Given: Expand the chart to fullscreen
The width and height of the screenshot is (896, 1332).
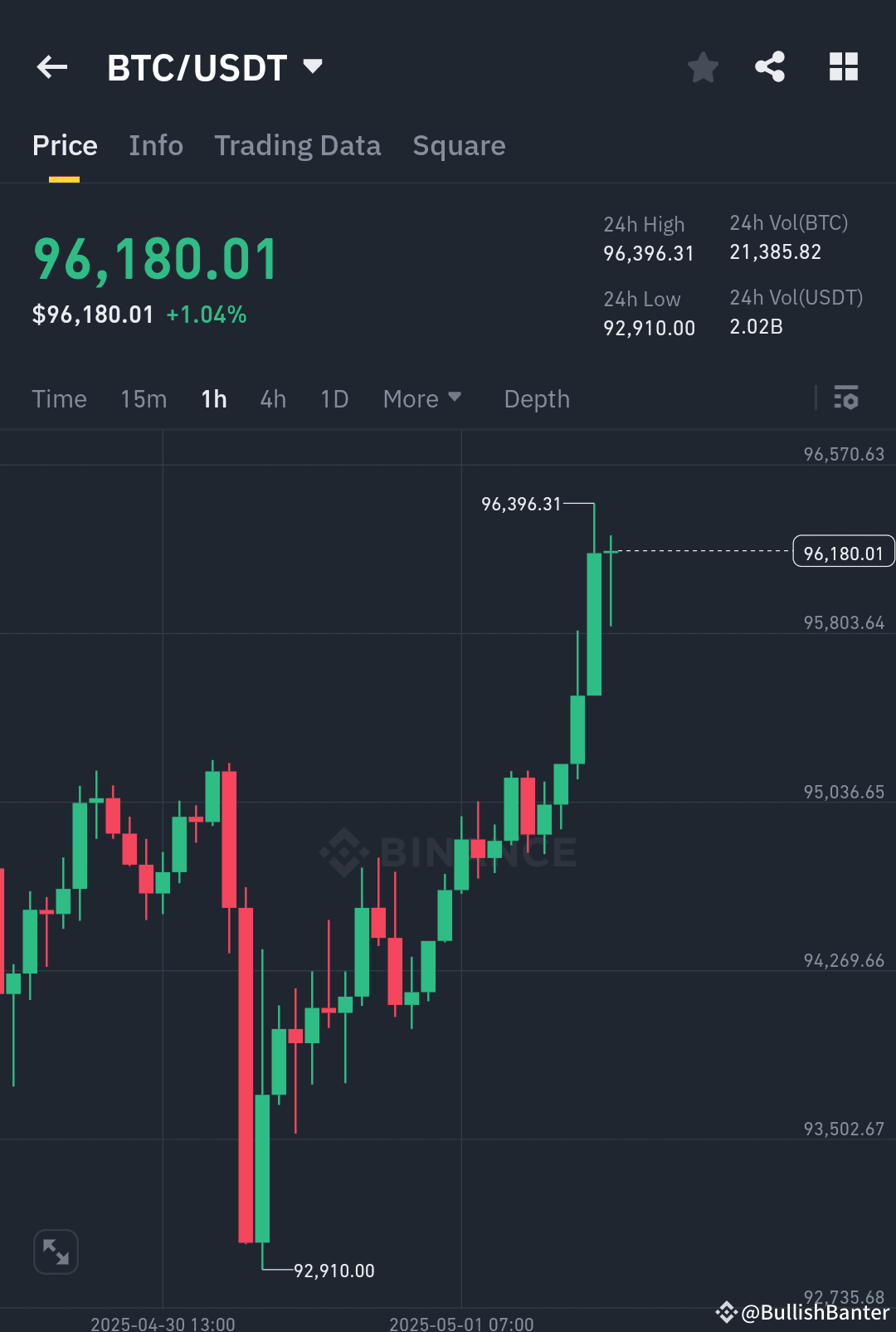Looking at the screenshot, I should click(56, 1251).
